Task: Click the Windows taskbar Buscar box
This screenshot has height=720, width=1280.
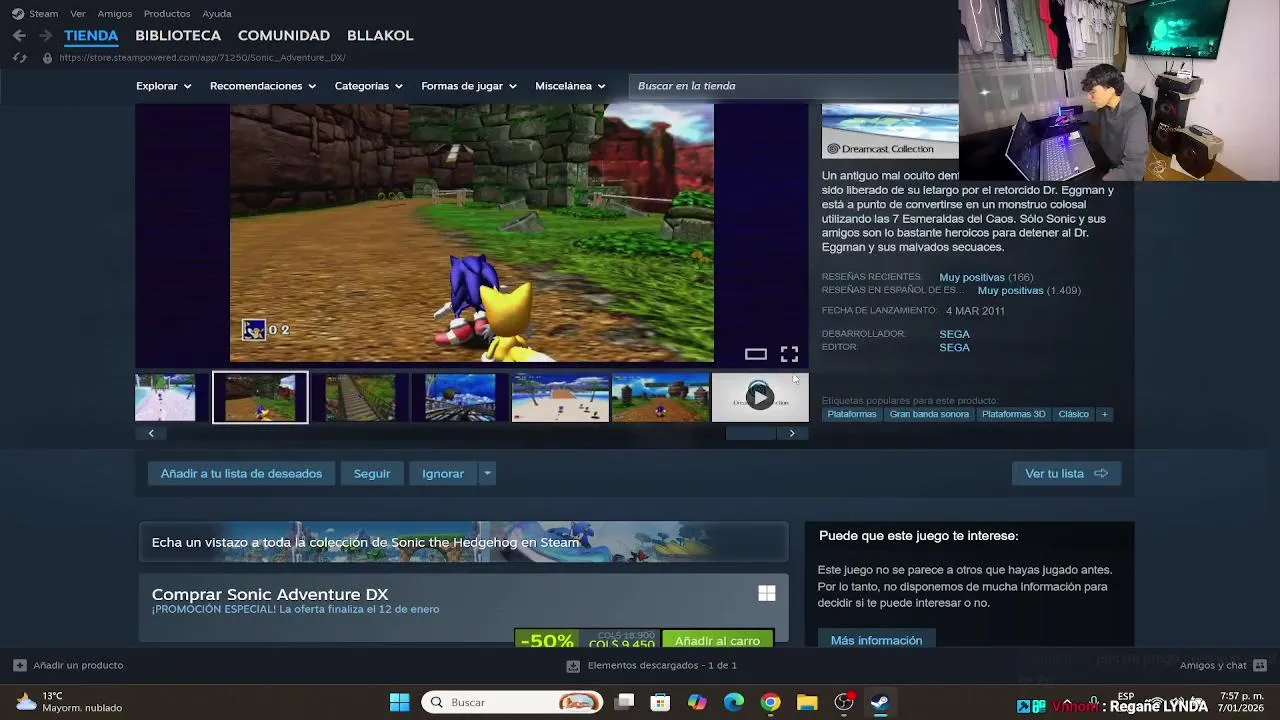Action: pos(513,702)
